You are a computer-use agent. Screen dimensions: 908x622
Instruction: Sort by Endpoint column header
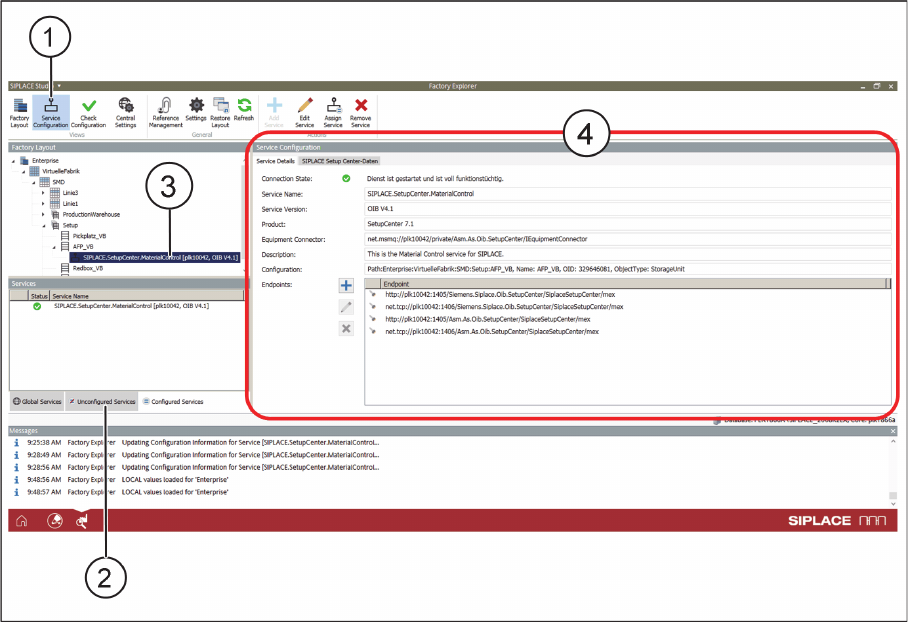[634, 284]
